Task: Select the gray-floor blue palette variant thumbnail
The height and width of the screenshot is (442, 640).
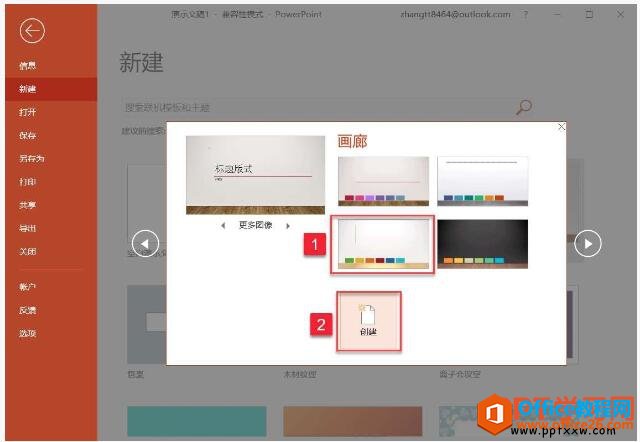Action: (482, 181)
